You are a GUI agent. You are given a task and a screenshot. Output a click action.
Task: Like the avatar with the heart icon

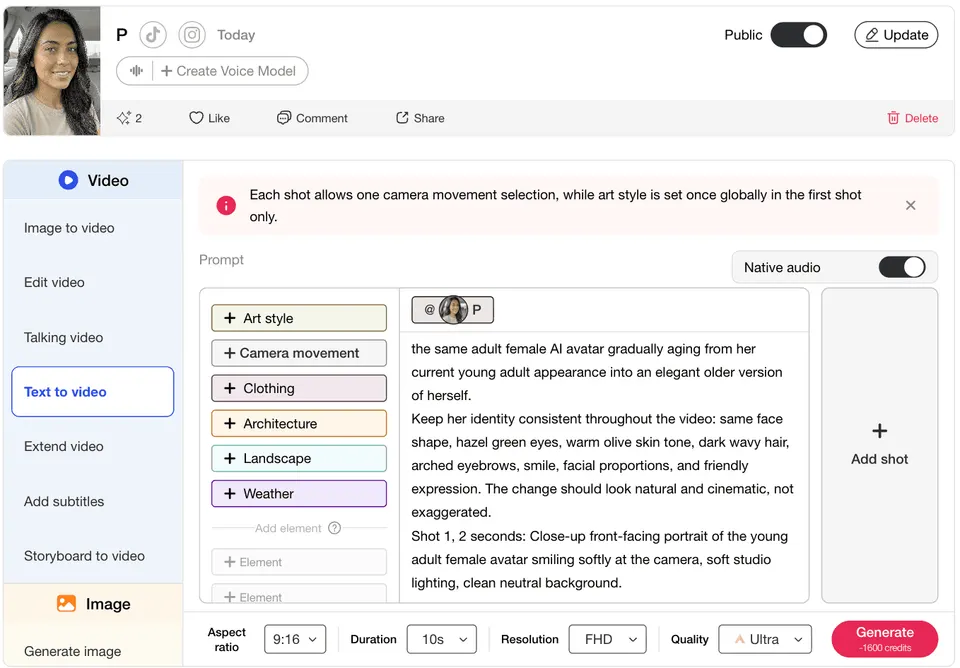(196, 118)
